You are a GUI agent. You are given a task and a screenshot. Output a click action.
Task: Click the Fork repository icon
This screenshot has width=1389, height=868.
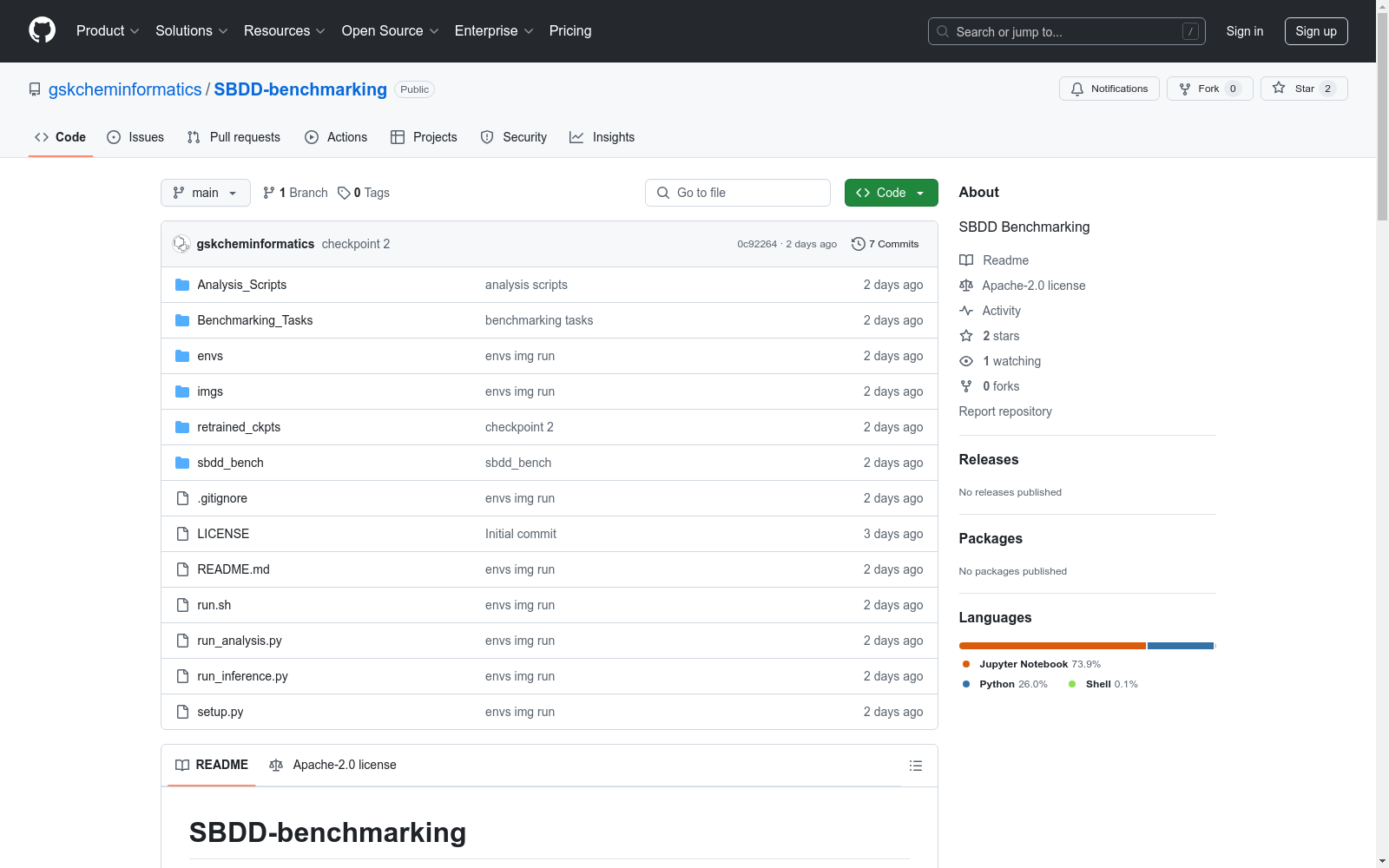click(x=1185, y=89)
